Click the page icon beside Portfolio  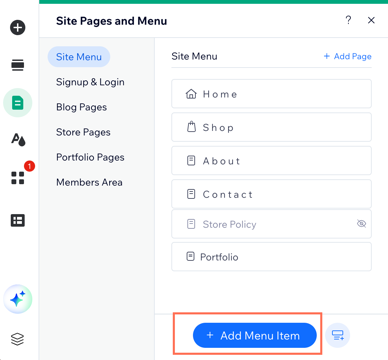coord(190,257)
